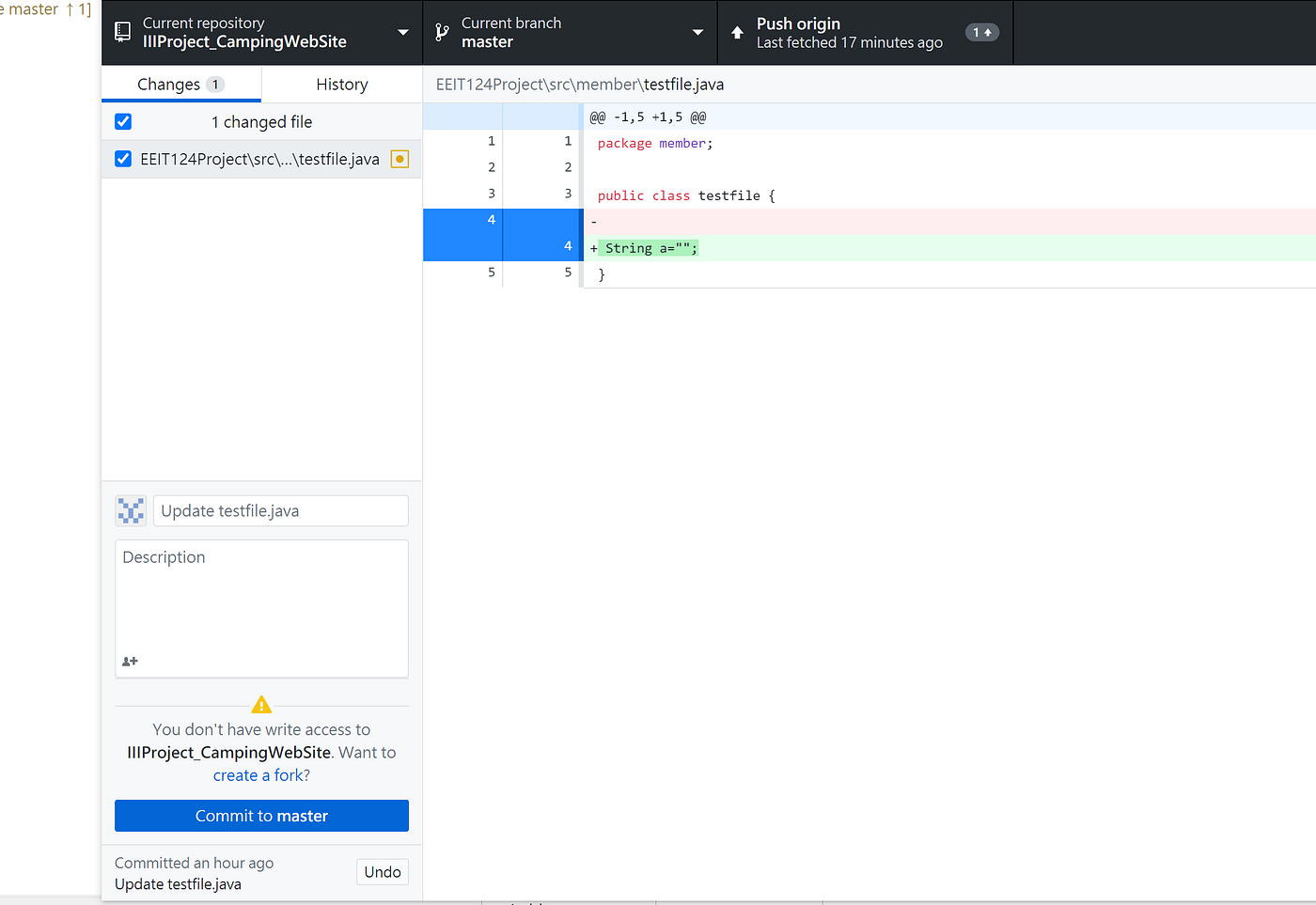Undo the last commit
This screenshot has height=905, width=1316.
[383, 871]
